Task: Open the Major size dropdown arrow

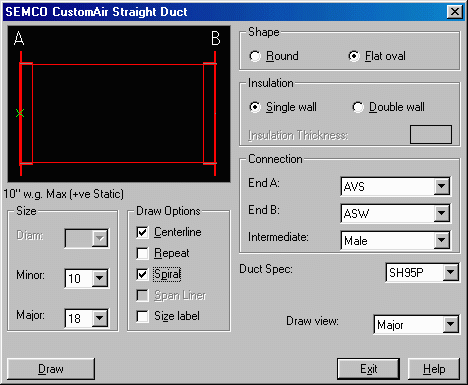Action: [99, 318]
